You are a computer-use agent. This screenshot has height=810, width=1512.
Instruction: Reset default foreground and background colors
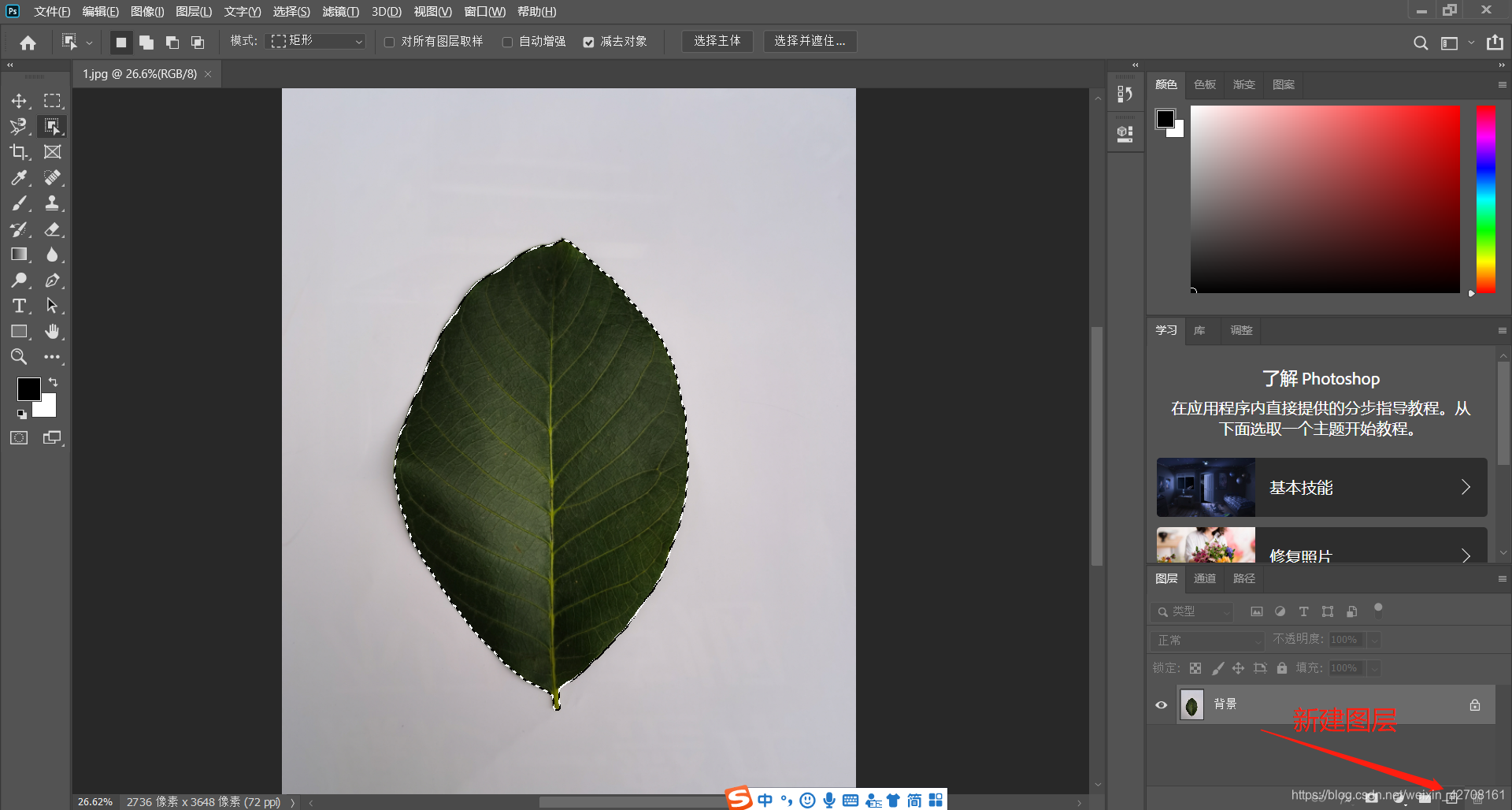[x=21, y=414]
